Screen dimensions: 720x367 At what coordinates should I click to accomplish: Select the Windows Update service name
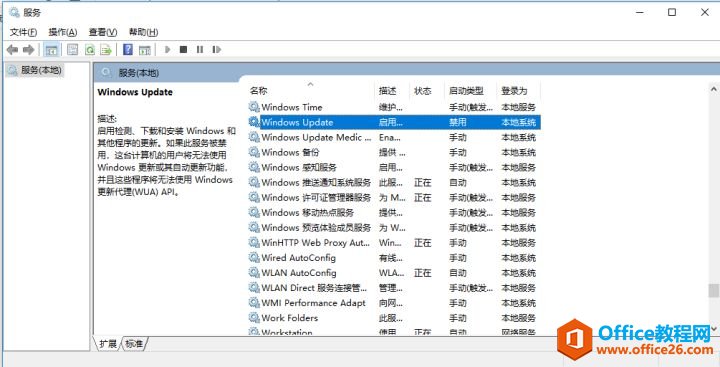pos(297,122)
